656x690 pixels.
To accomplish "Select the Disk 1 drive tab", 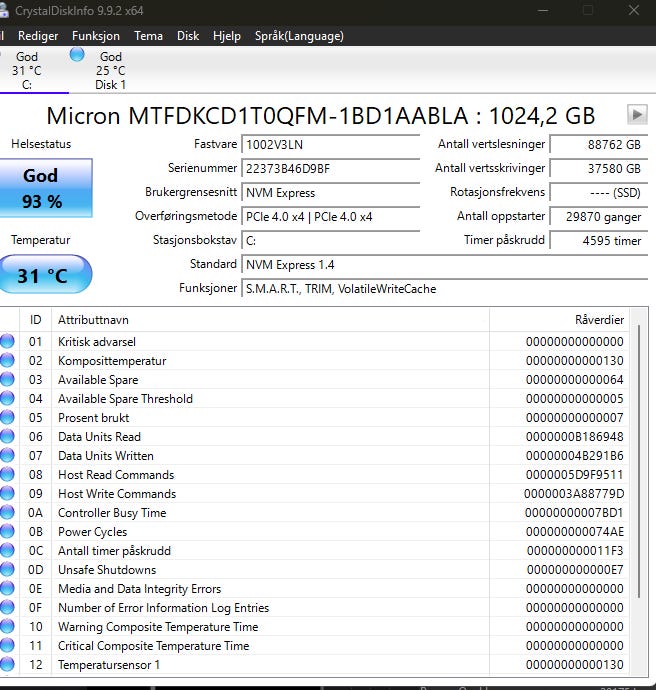I will (110, 70).
